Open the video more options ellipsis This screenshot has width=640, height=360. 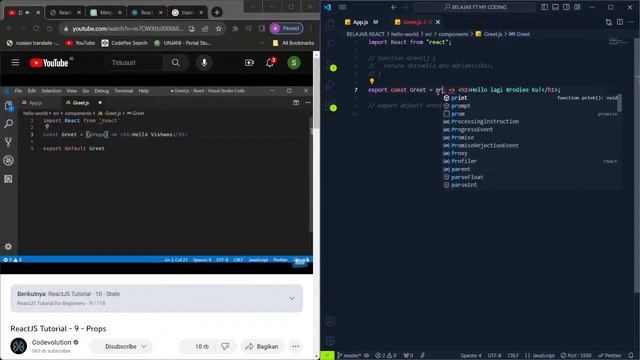click(296, 347)
